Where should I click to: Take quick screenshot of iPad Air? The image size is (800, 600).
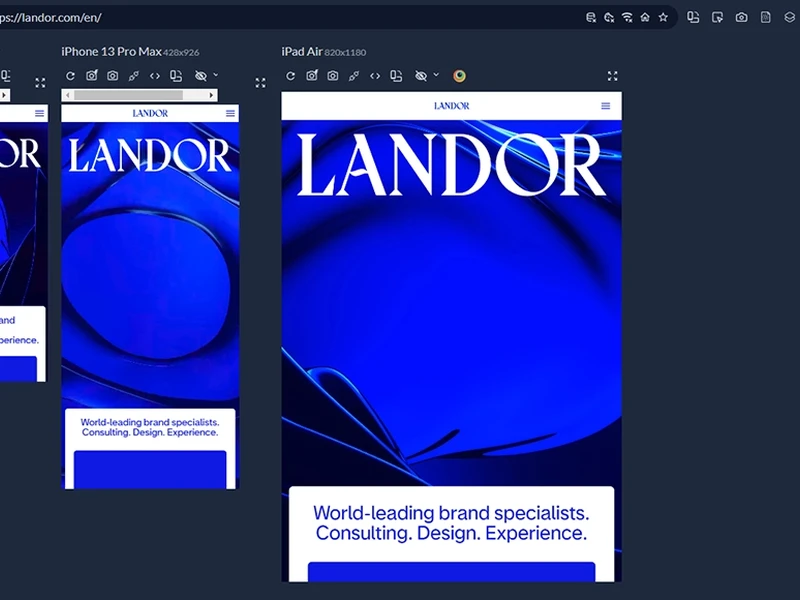pyautogui.click(x=312, y=76)
